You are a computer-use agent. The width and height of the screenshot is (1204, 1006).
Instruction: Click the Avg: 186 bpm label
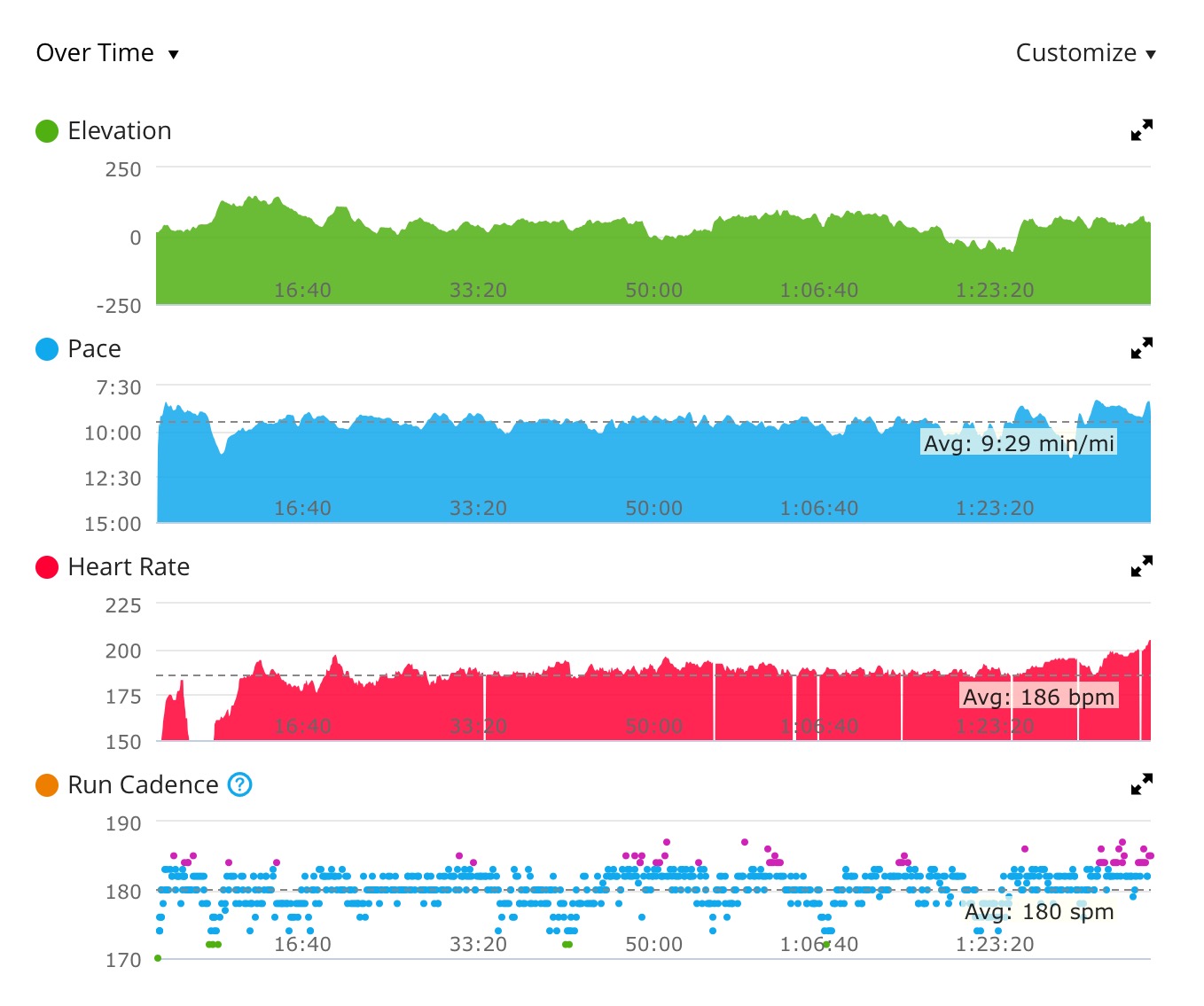tap(1038, 697)
